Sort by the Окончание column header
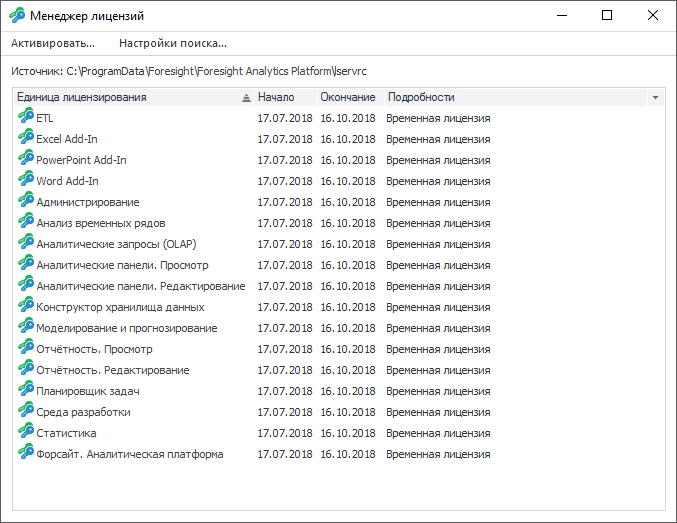The width and height of the screenshot is (677, 523). click(348, 97)
